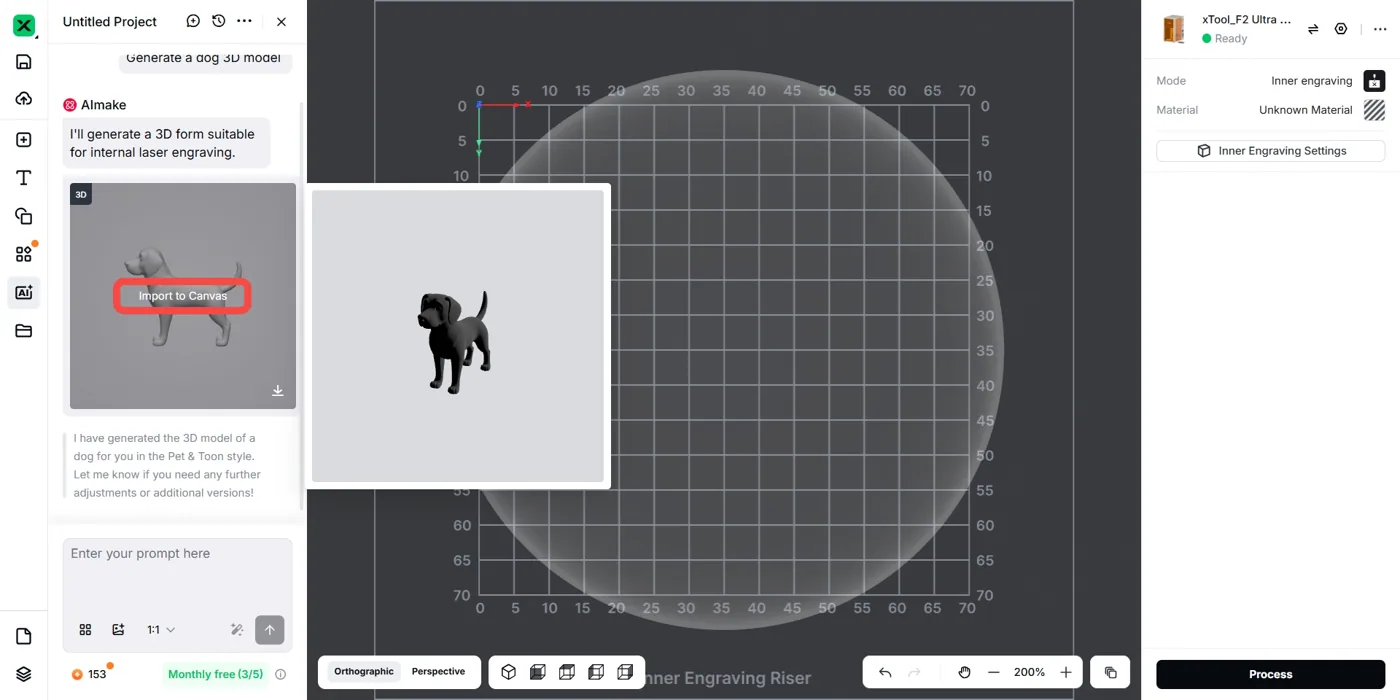Switch to Orthographic view
This screenshot has width=1400, height=700.
(x=364, y=672)
